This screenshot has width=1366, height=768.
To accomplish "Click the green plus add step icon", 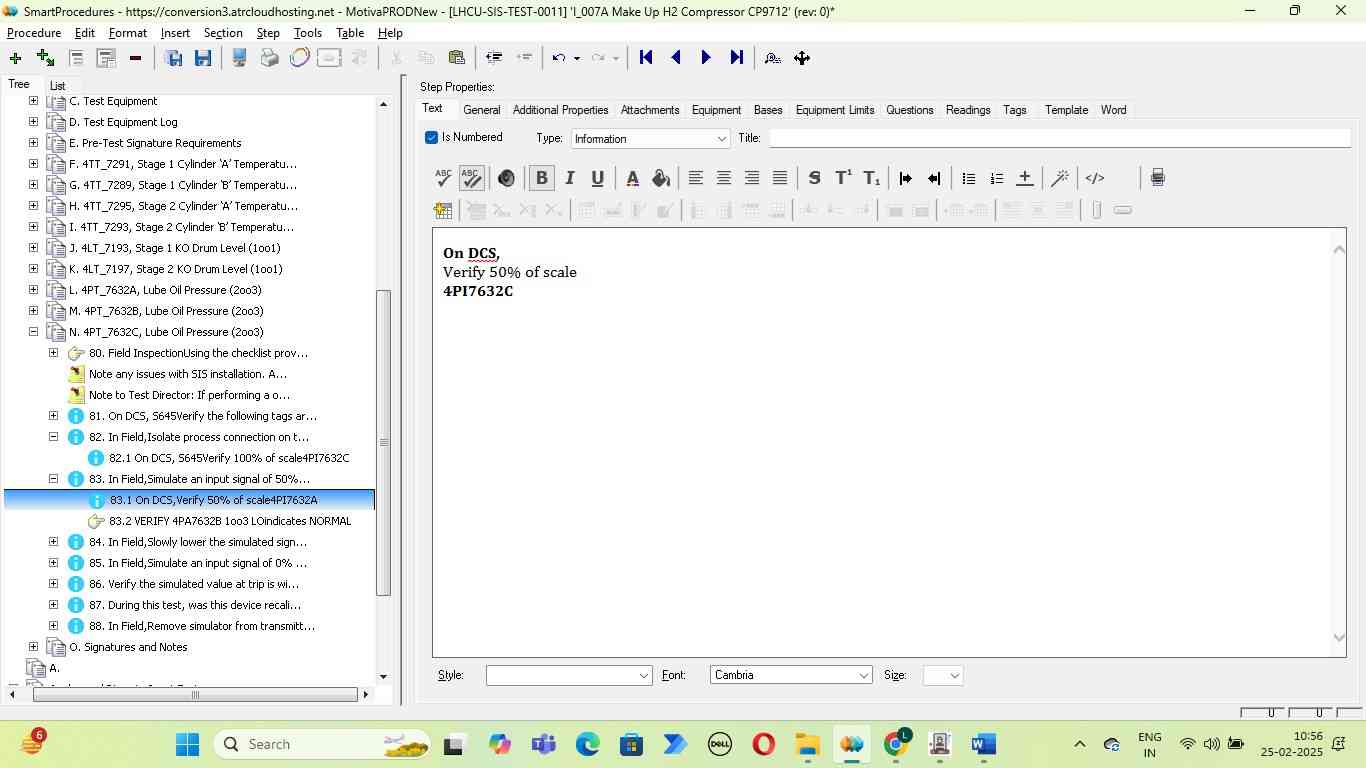I will (15, 58).
